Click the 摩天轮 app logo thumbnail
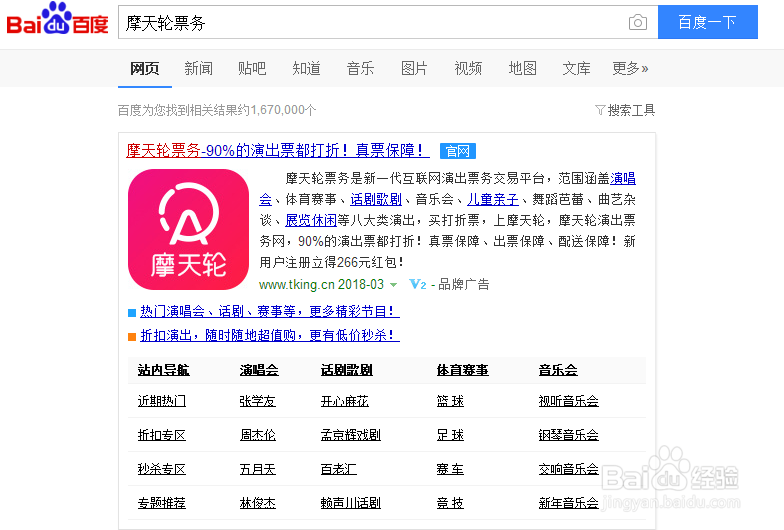784x530 pixels. point(188,230)
